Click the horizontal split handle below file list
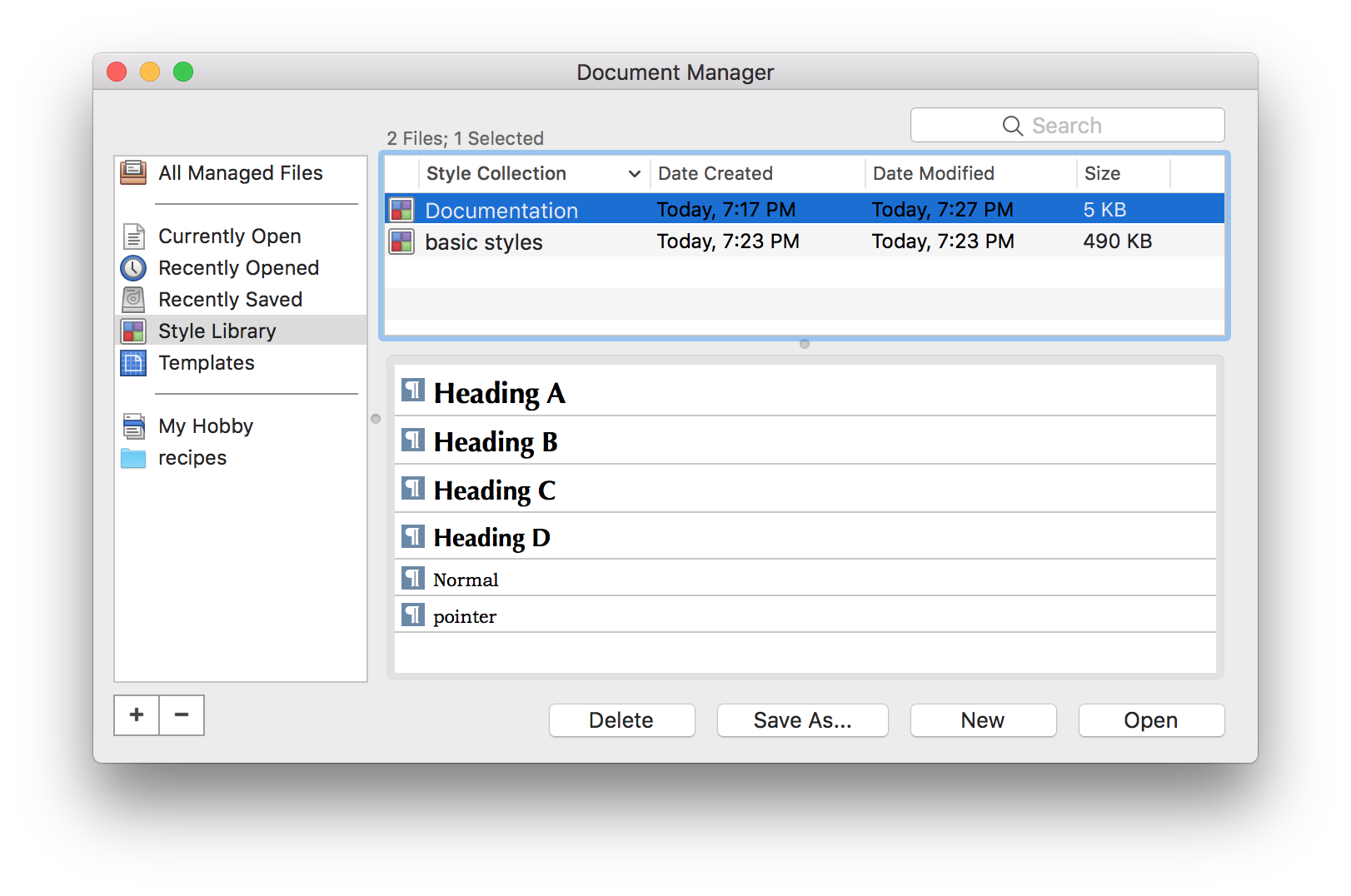Screen dimensions: 1351x896 805,344
